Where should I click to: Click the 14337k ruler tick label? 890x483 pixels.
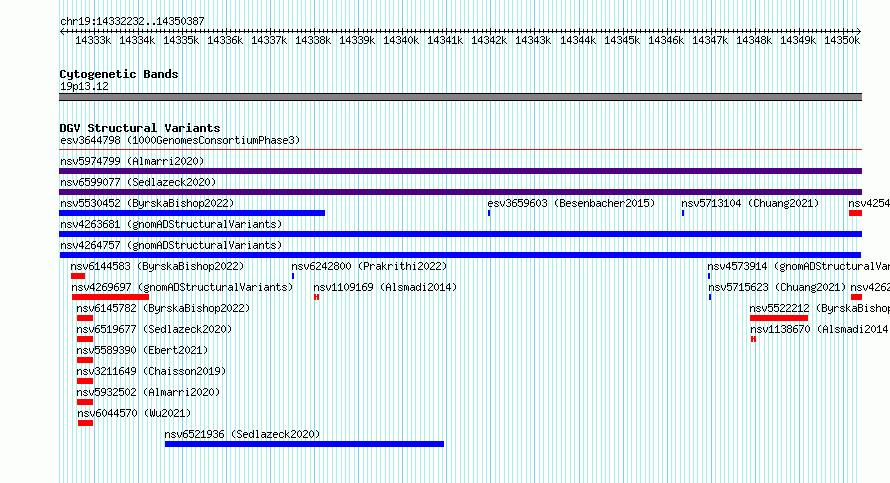[x=269, y=40]
